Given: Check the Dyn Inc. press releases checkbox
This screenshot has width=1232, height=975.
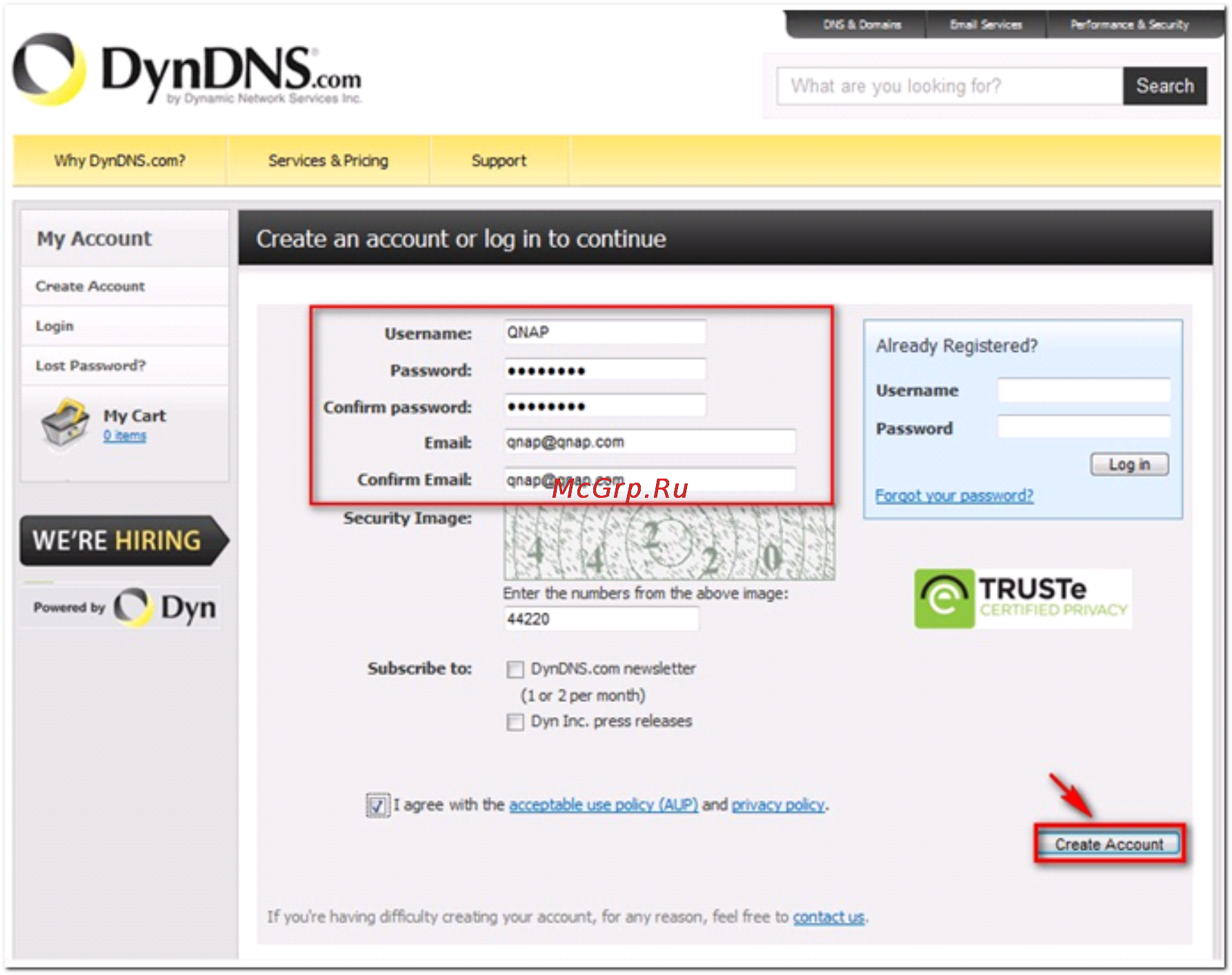Looking at the screenshot, I should [515, 722].
